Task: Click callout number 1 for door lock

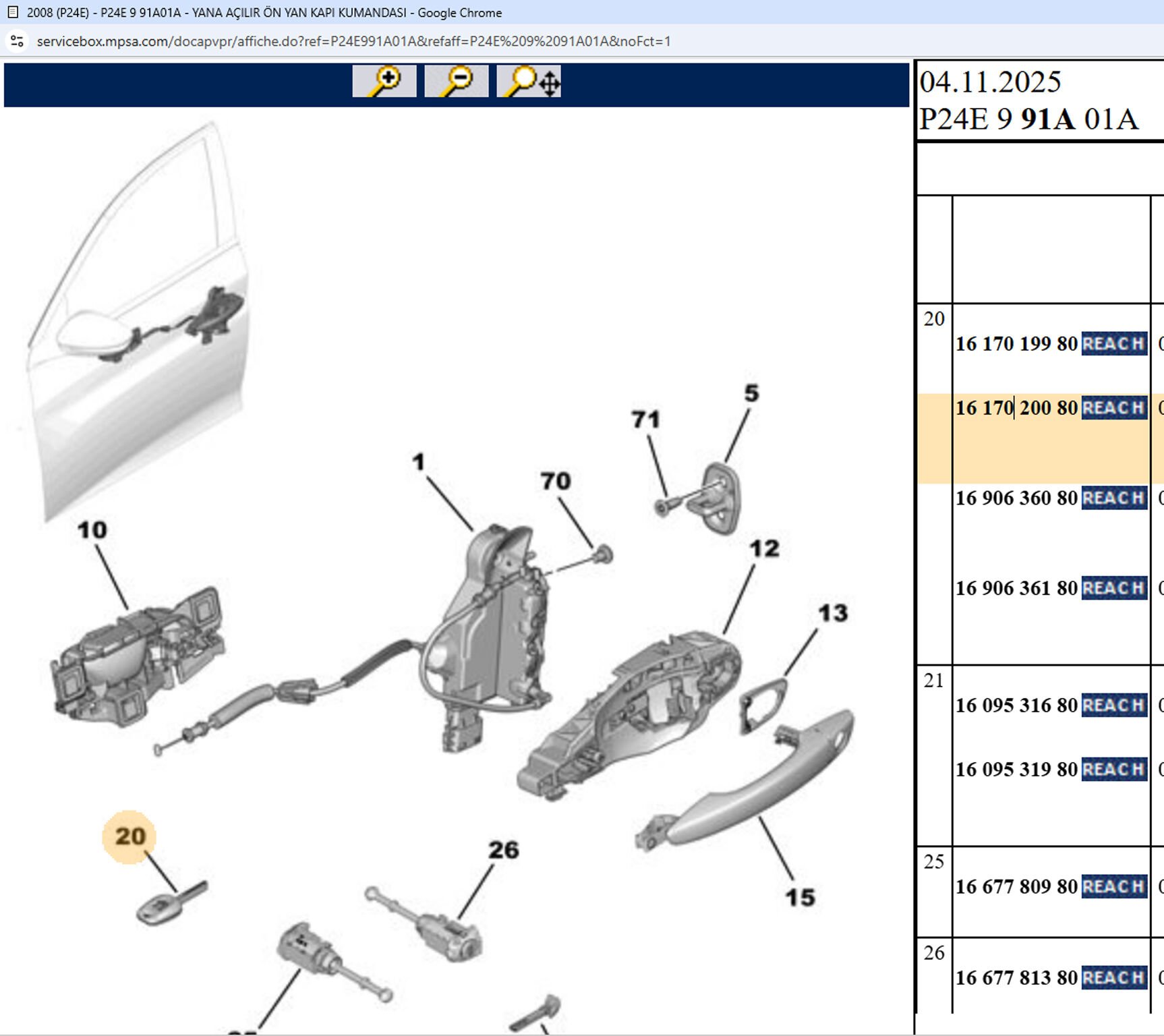Action: tap(418, 462)
